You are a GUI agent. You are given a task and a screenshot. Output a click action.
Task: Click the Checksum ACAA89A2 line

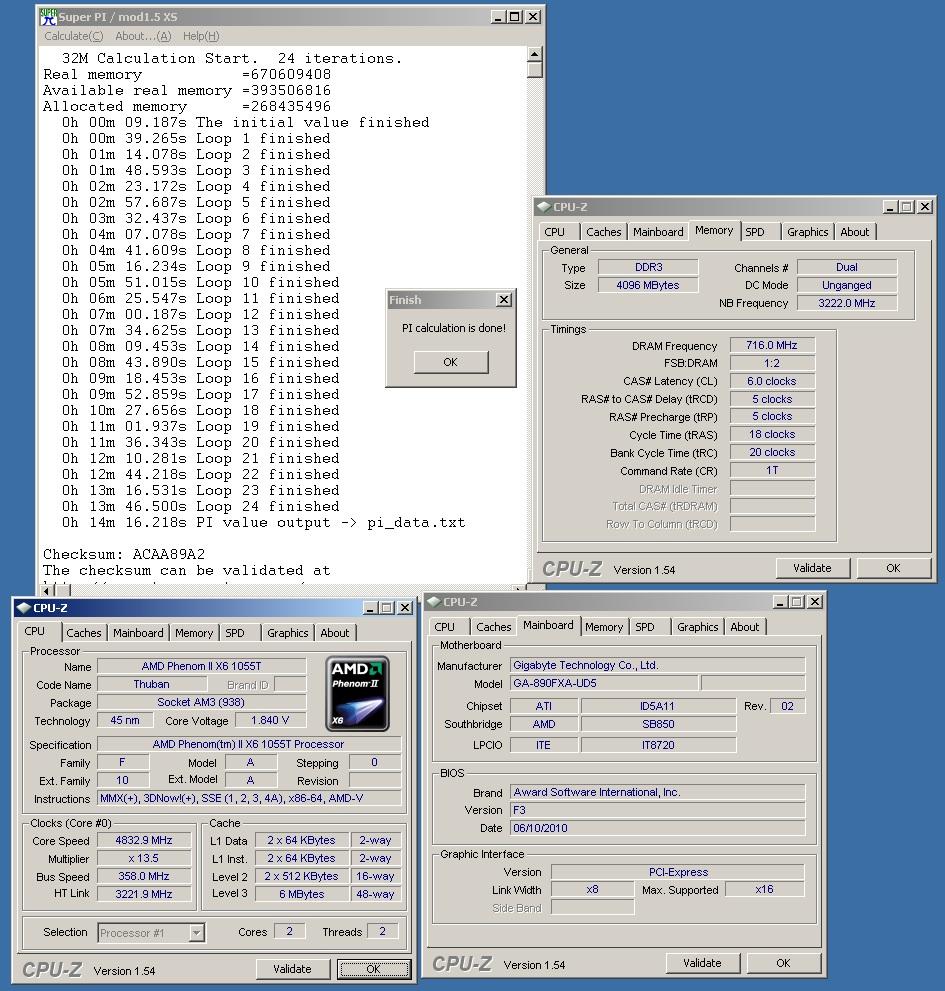click(x=124, y=554)
